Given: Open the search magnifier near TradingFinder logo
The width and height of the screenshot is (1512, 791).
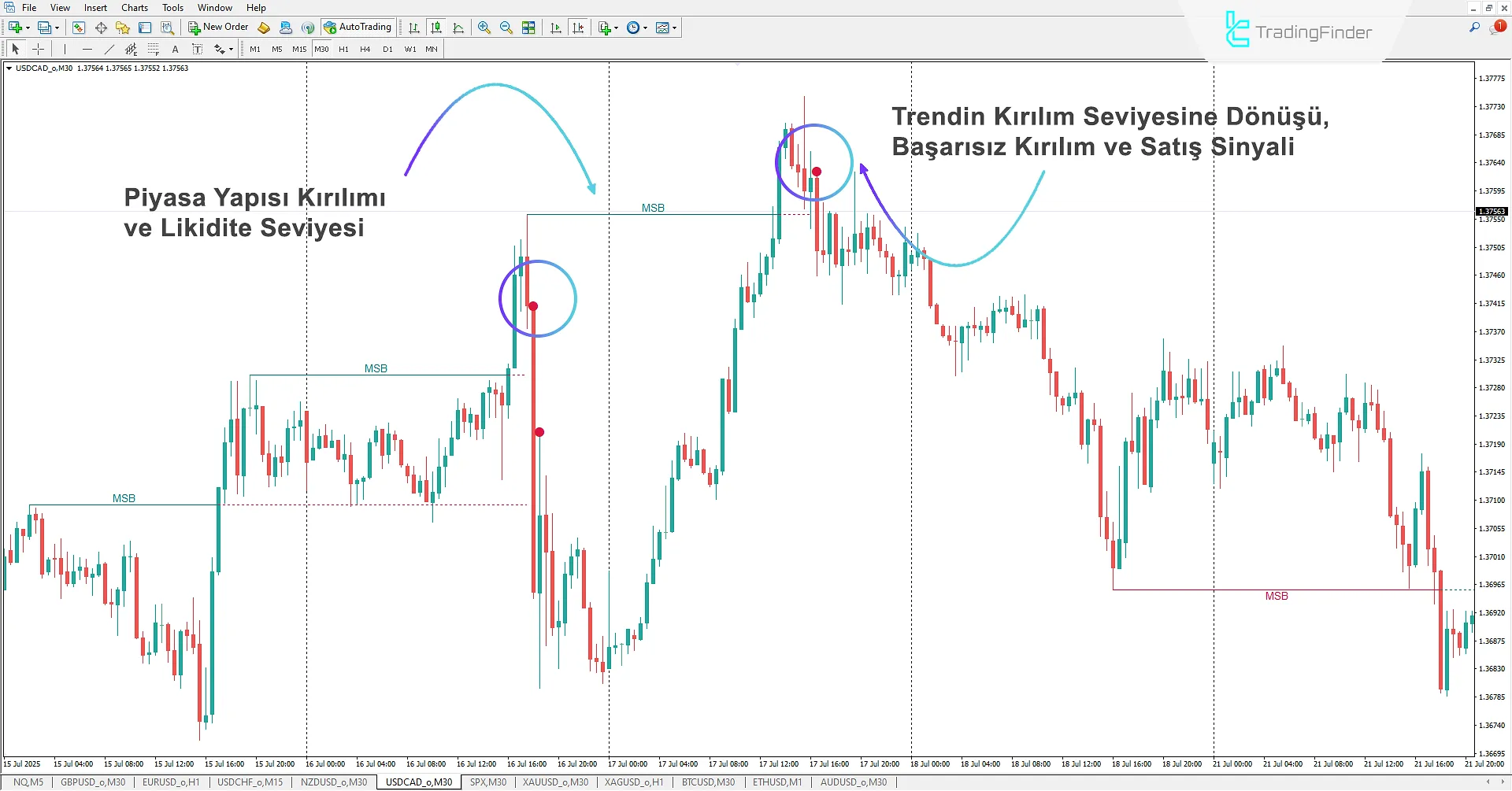Looking at the screenshot, I should point(1475,26).
